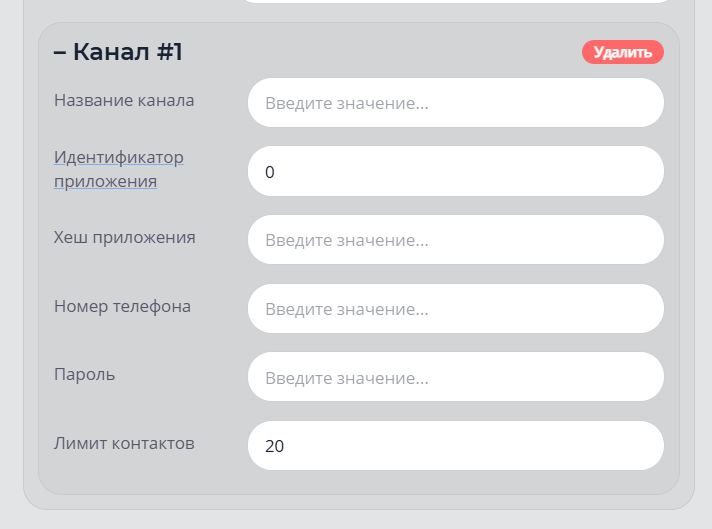Click the Канал #1 heading text
This screenshot has height=529, width=712.
point(127,53)
